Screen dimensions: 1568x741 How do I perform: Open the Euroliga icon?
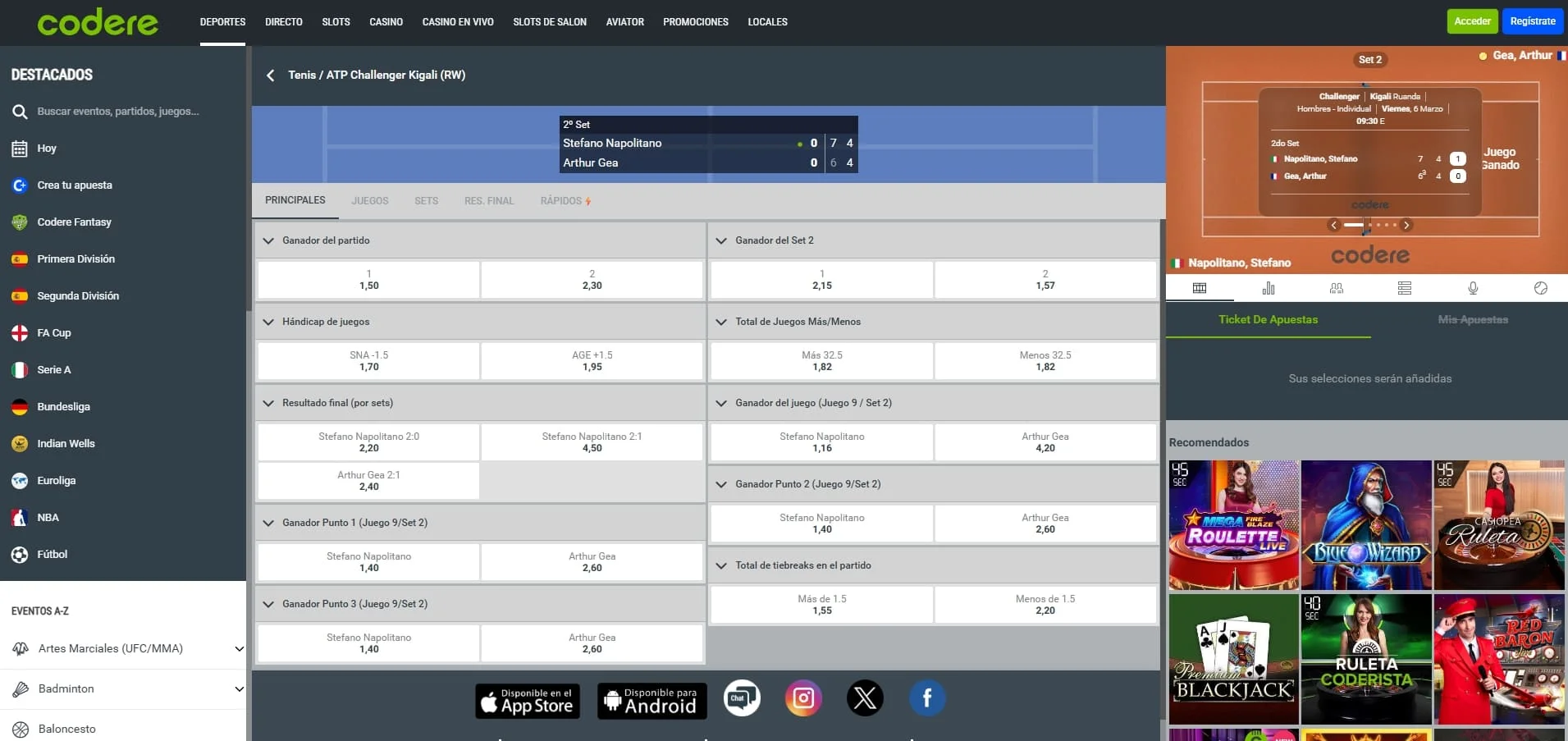coord(20,481)
